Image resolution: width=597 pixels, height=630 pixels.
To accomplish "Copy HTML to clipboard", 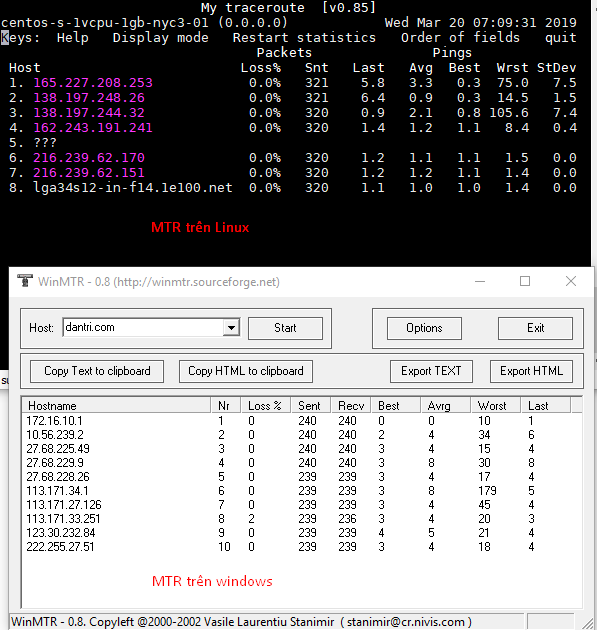I will point(246,371).
